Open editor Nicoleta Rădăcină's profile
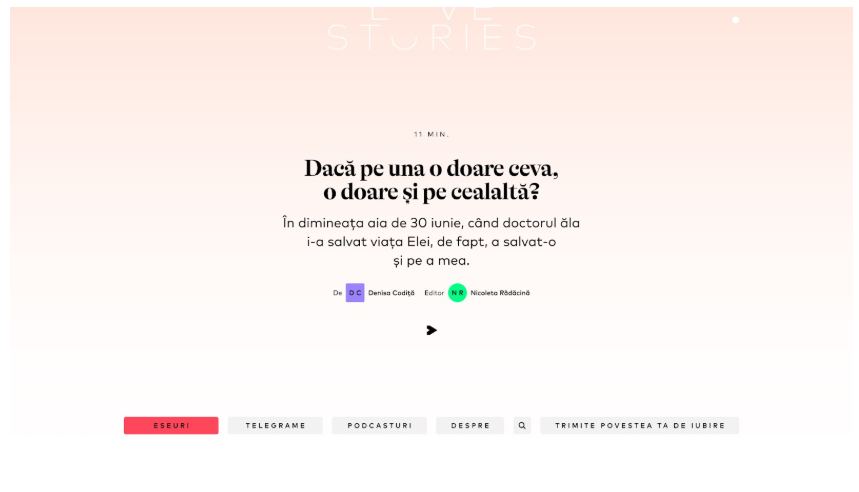 pyautogui.click(x=500, y=293)
